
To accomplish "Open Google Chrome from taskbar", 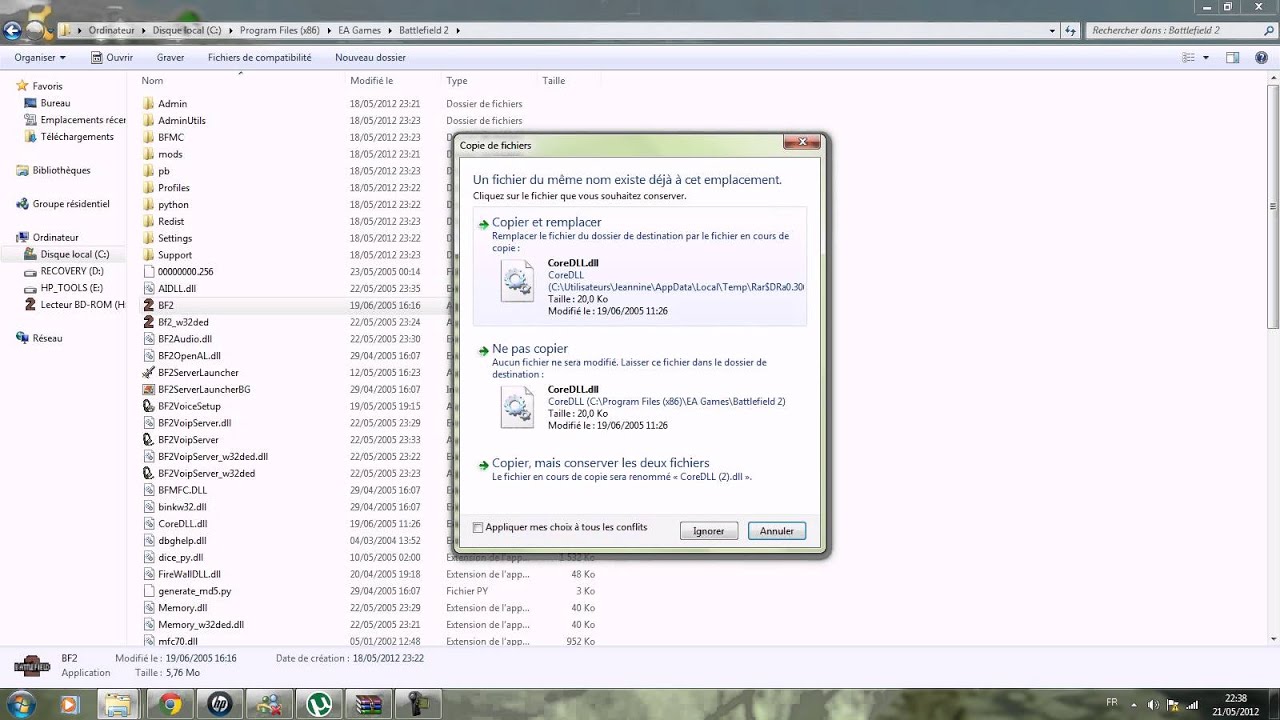I will tap(170, 704).
